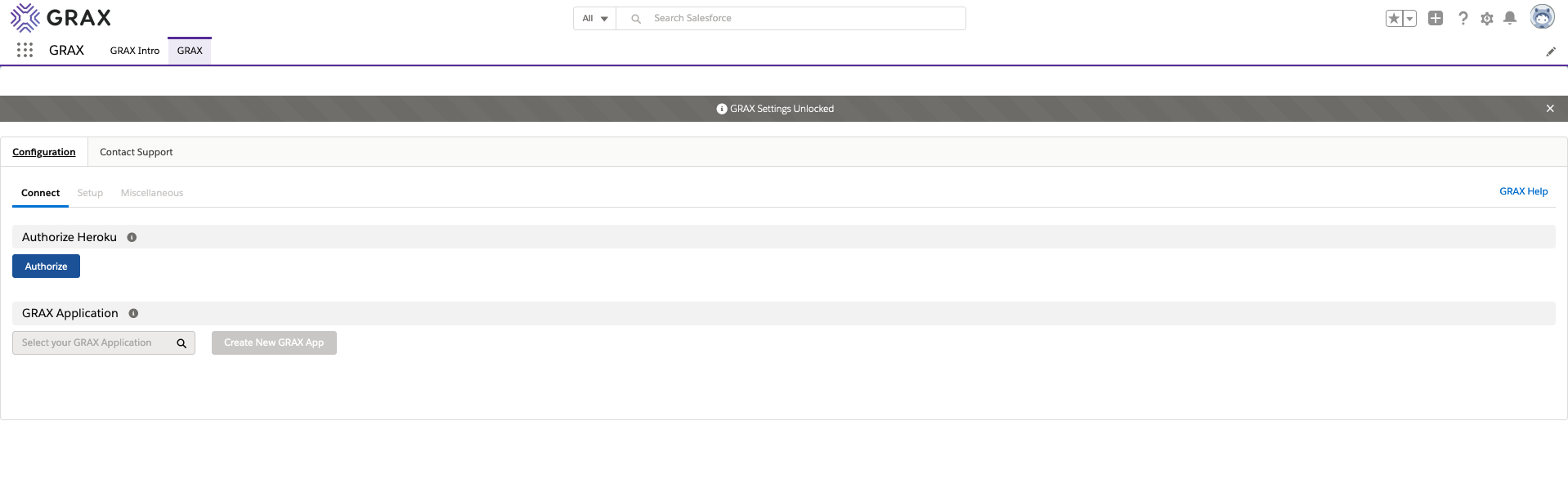Screen dimensions: 1568x488
Task: Click the Authorize button
Action: click(x=46, y=266)
